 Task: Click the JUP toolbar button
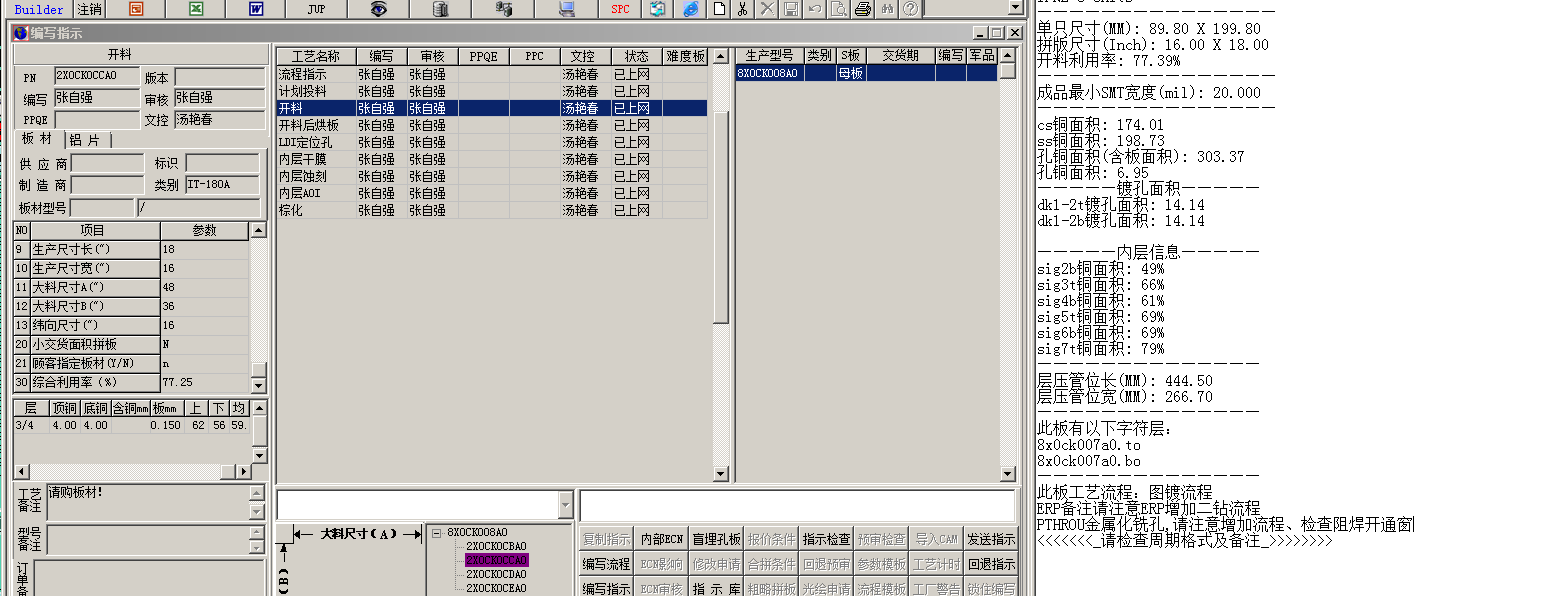[317, 9]
